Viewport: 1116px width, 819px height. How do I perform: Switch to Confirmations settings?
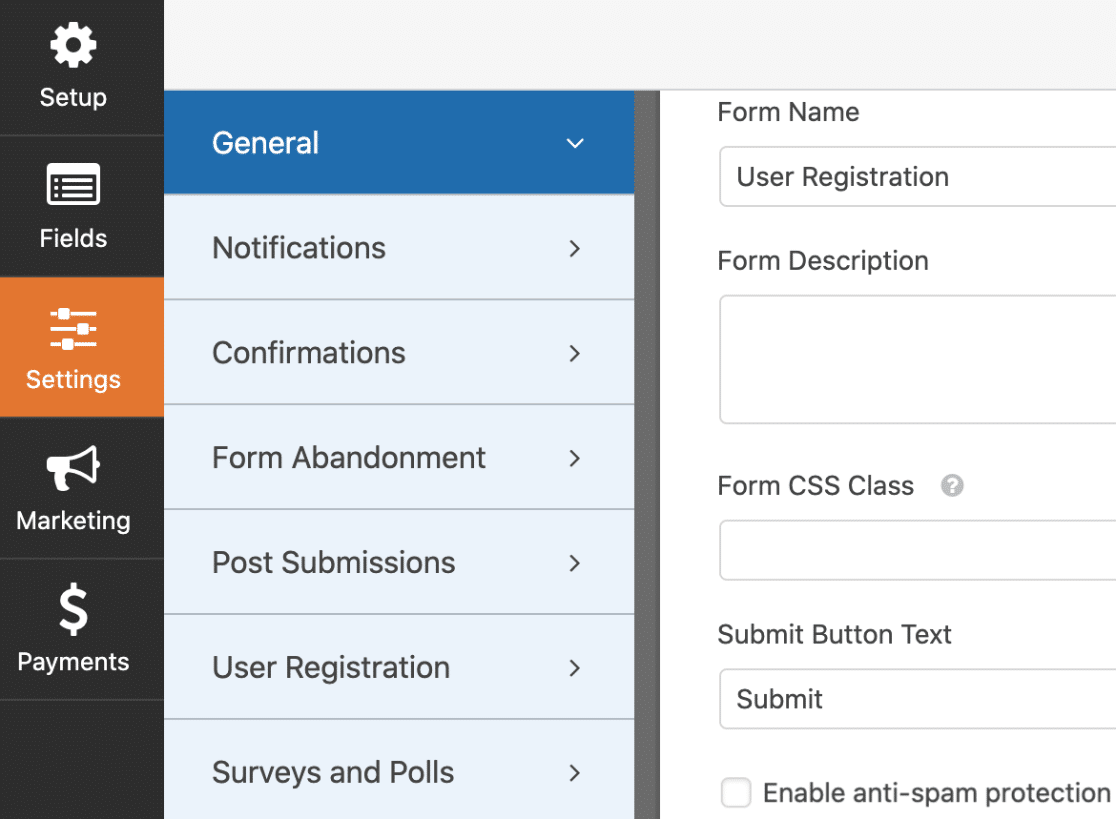[x=399, y=352]
